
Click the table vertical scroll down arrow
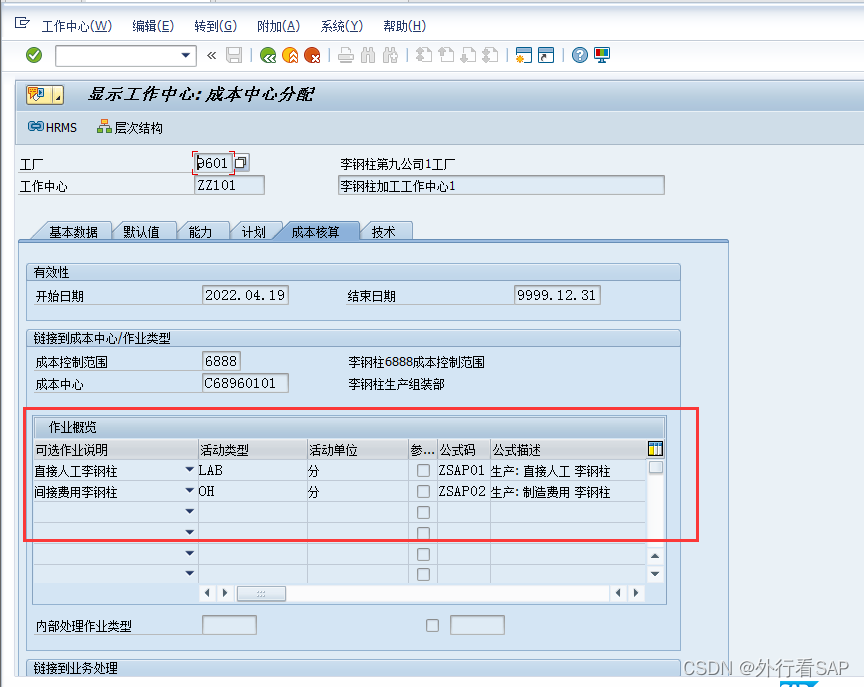tap(655, 574)
